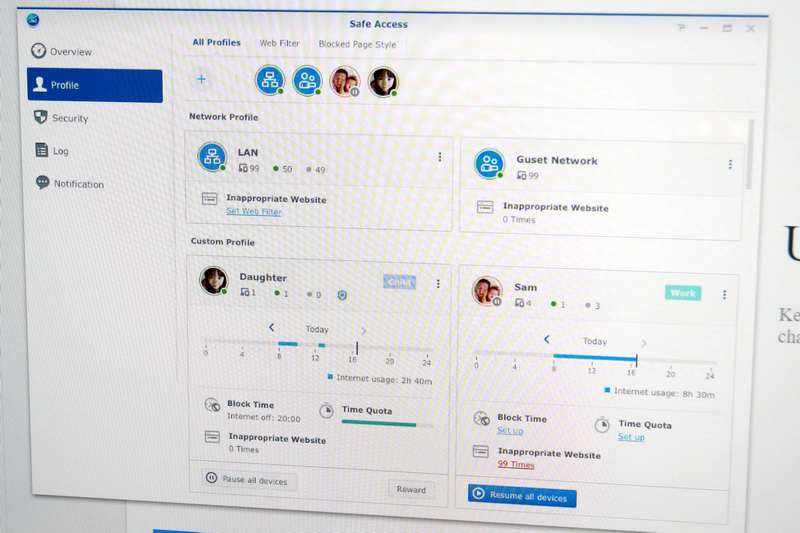
Task: Open Notification settings in sidebar
Action: click(x=69, y=184)
